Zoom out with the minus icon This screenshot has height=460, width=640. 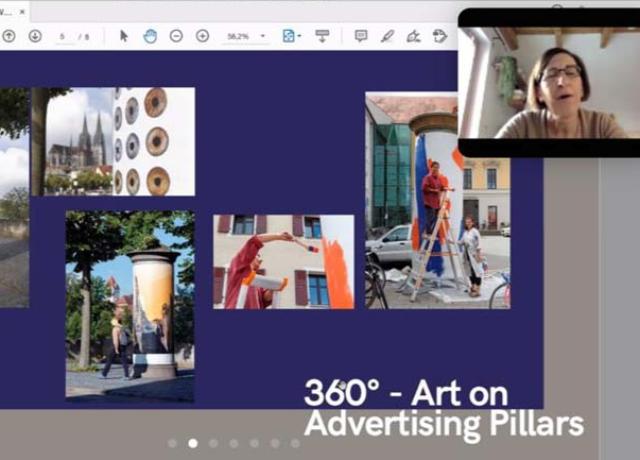tap(176, 36)
